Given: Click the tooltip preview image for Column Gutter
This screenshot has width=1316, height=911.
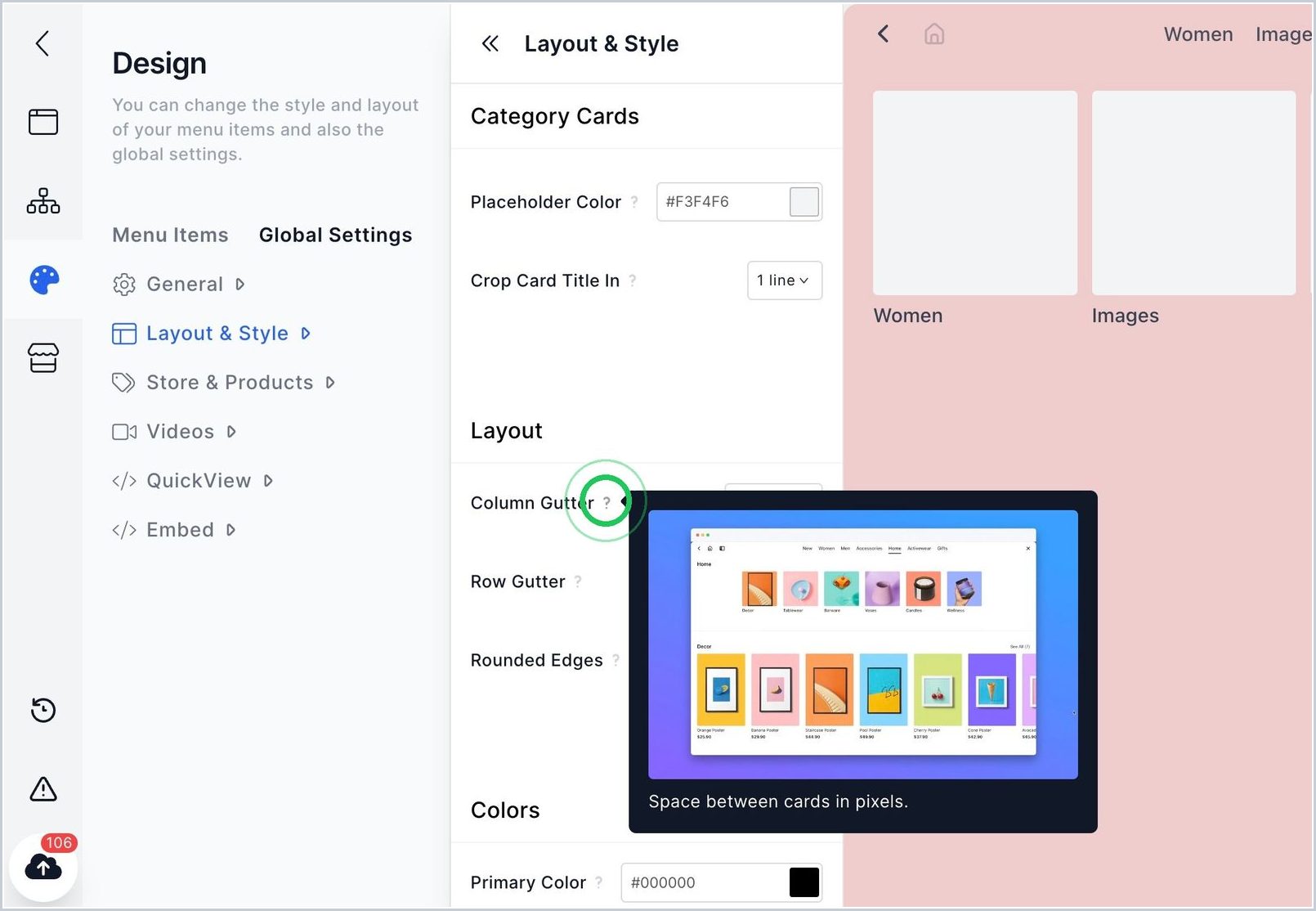Looking at the screenshot, I should point(863,644).
